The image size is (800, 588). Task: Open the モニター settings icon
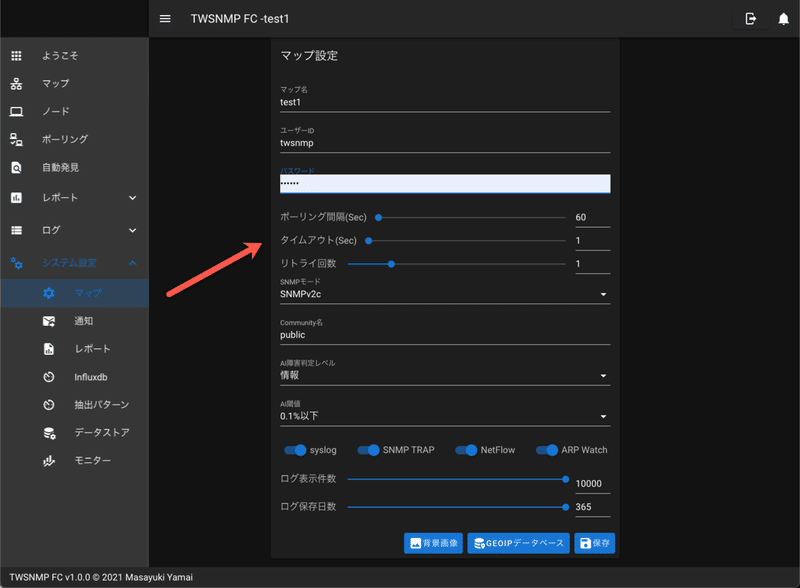pyautogui.click(x=49, y=461)
